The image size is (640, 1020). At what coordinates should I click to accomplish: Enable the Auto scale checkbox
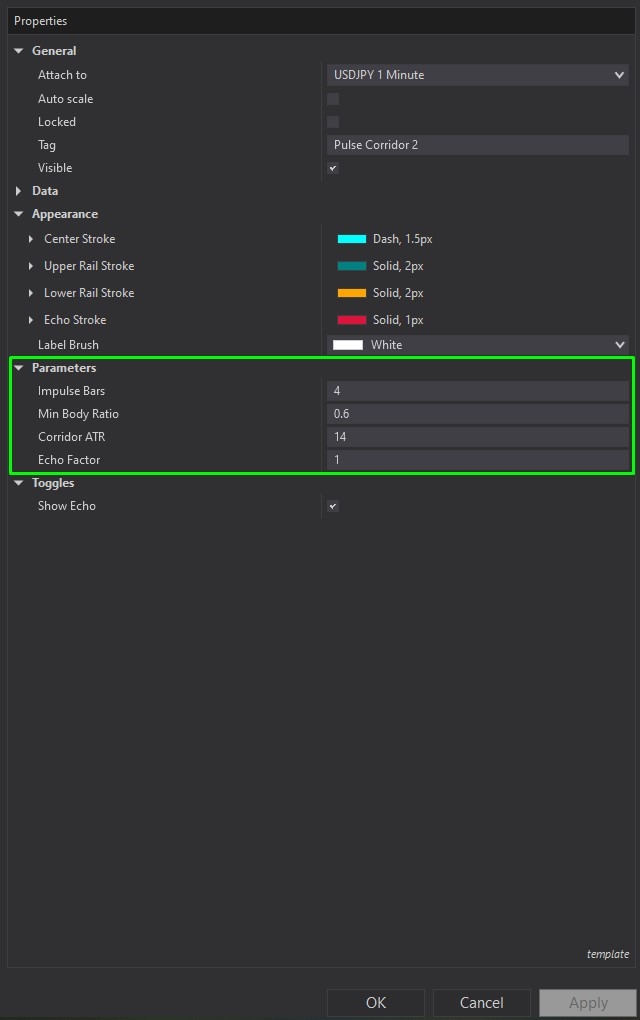(333, 99)
